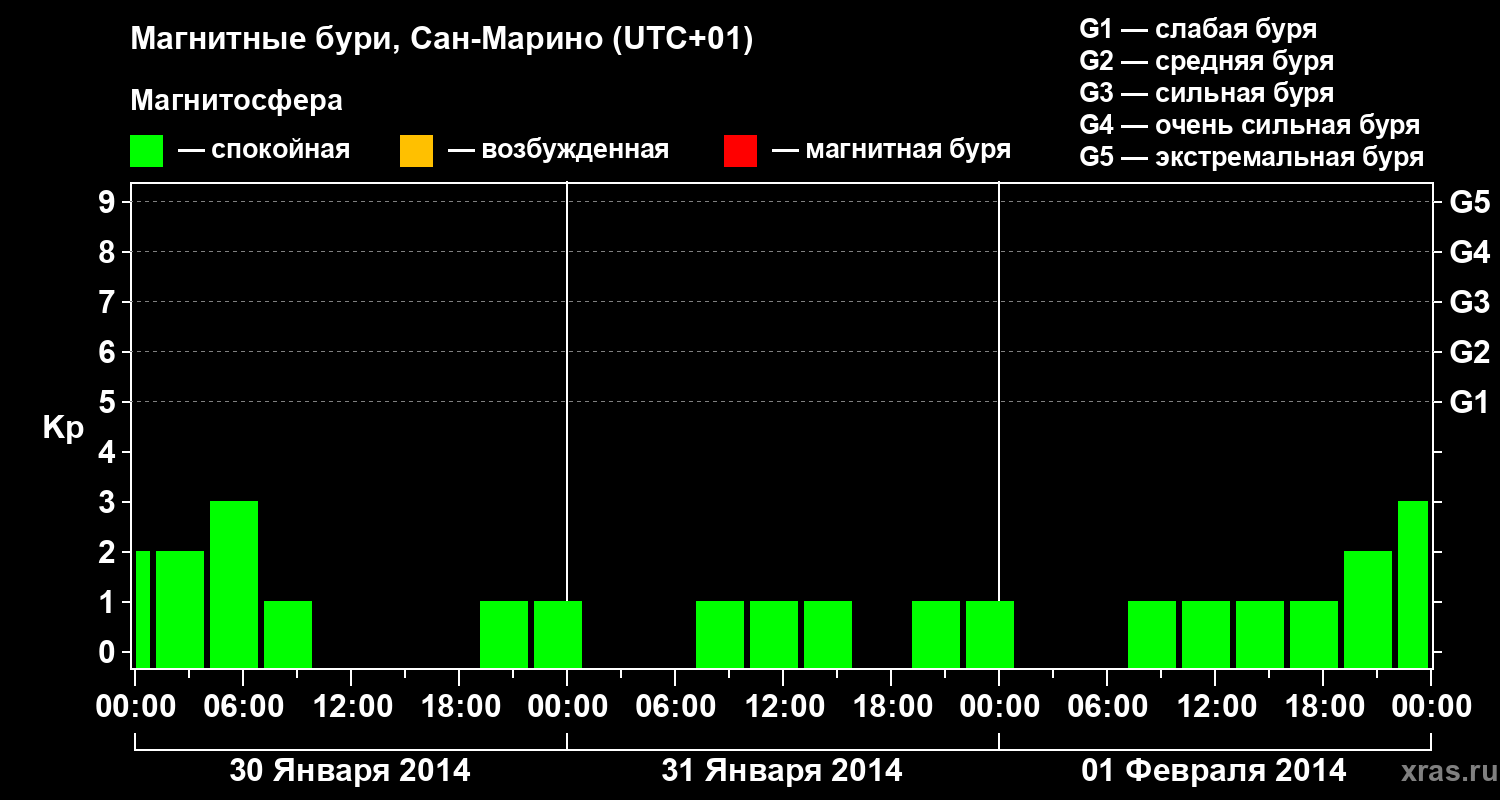Click the 'Магнитосфера' legend heading
The width and height of the screenshot is (1500, 800).
point(236,101)
